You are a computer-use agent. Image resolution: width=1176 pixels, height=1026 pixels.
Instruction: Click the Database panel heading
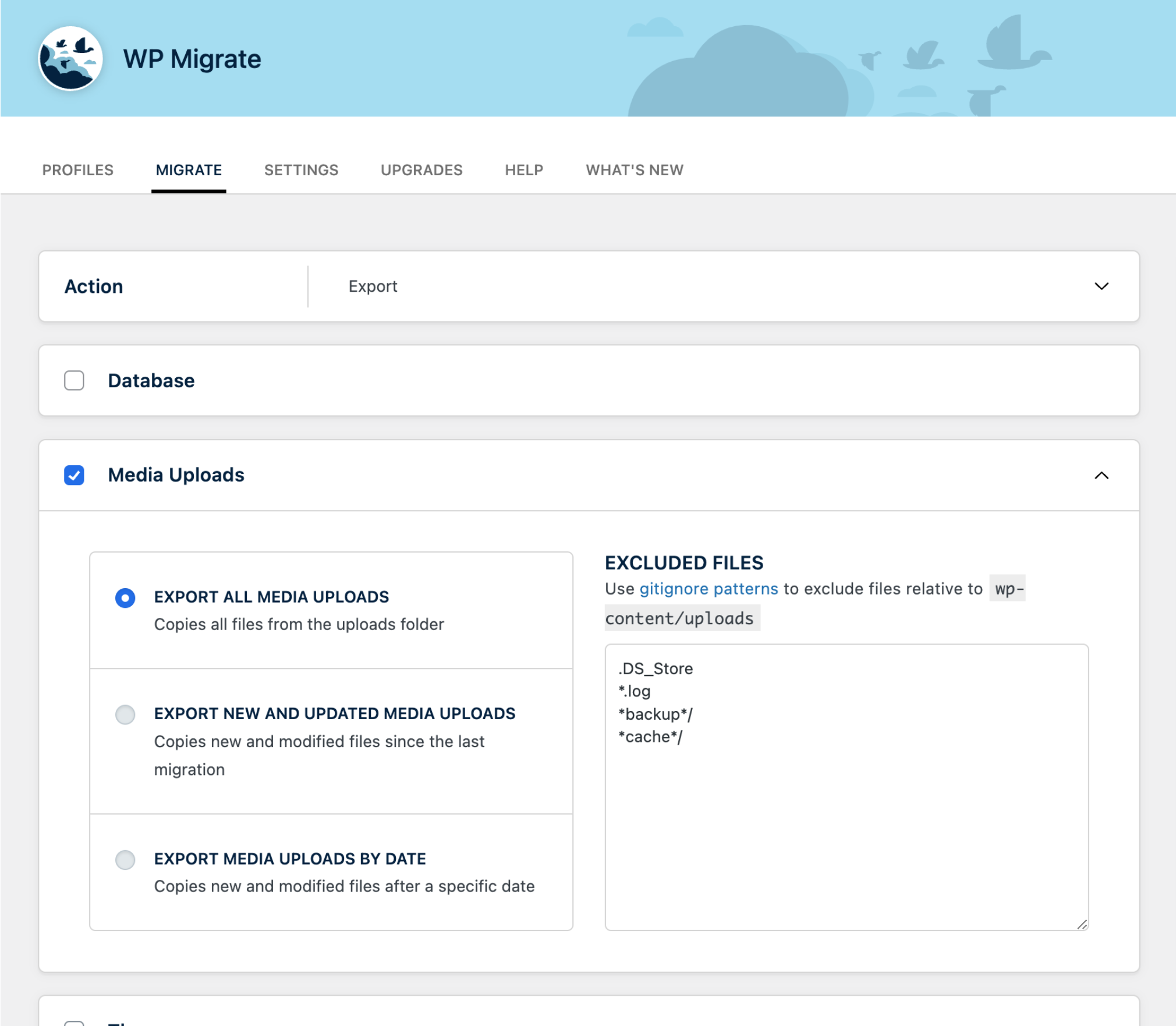click(x=151, y=381)
